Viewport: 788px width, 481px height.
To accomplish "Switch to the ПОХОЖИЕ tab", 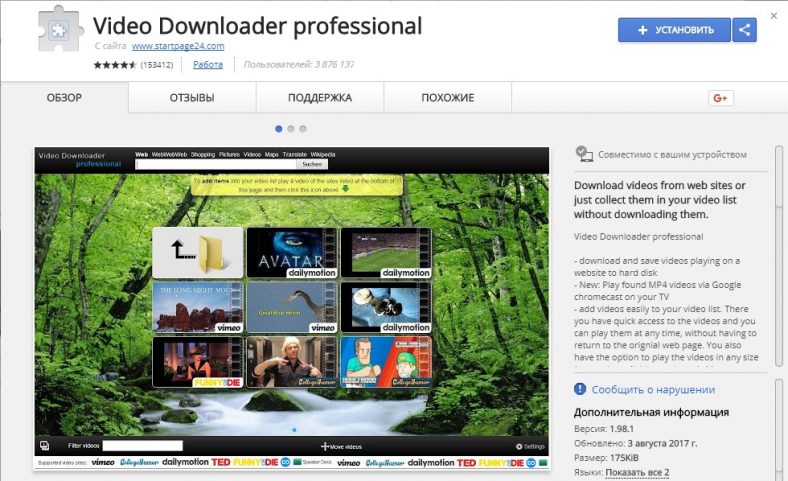I will click(447, 98).
